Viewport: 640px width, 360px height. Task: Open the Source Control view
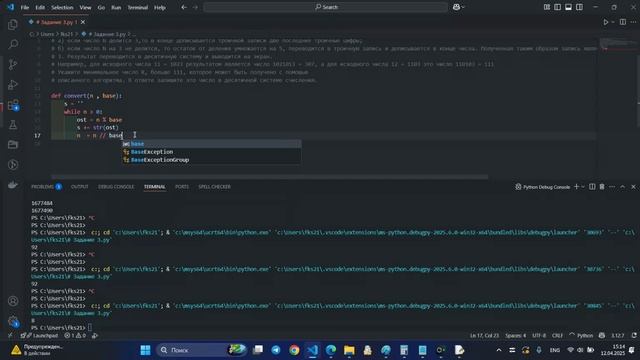(13, 64)
